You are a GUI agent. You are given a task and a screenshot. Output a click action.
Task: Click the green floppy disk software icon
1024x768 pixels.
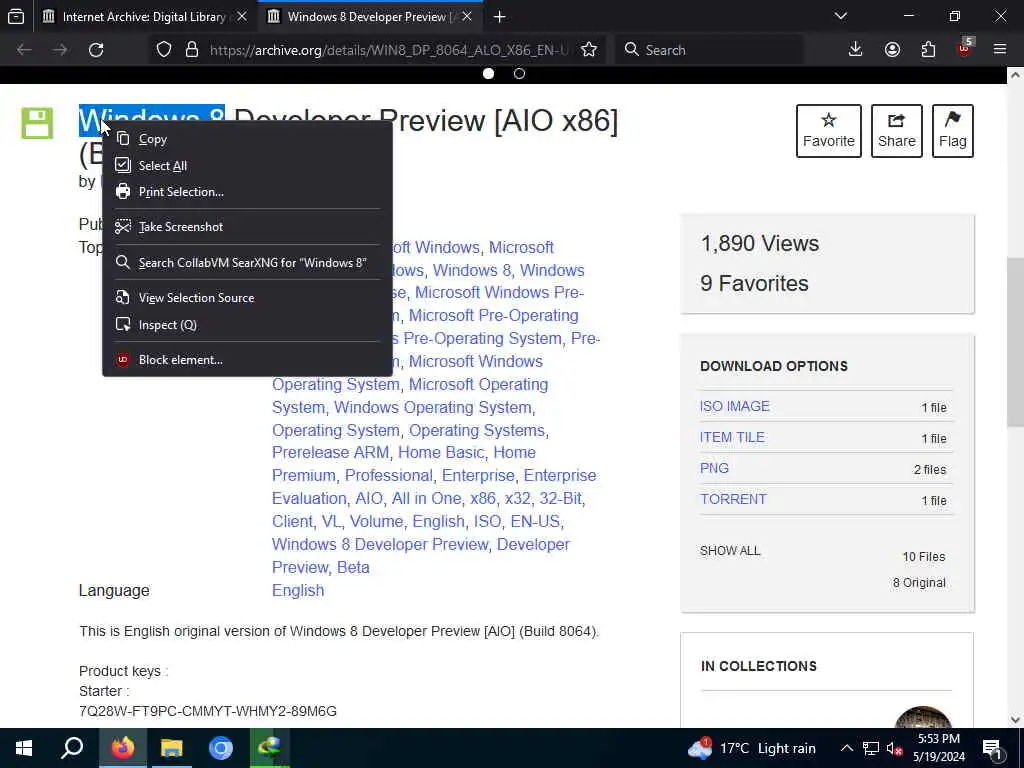click(x=37, y=123)
